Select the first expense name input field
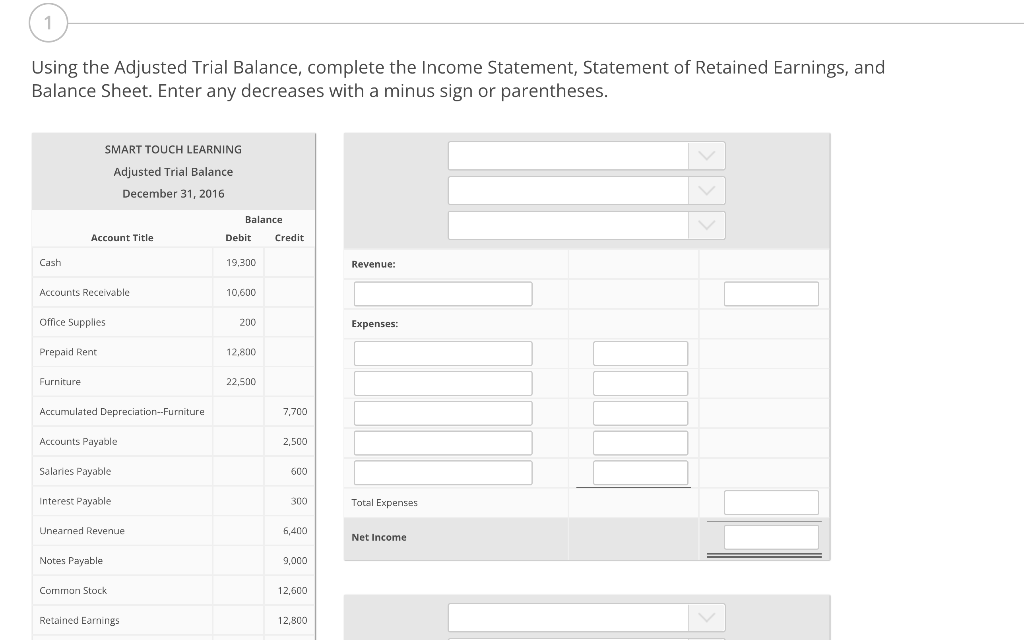Image resolution: width=1024 pixels, height=640 pixels. pyautogui.click(x=442, y=352)
